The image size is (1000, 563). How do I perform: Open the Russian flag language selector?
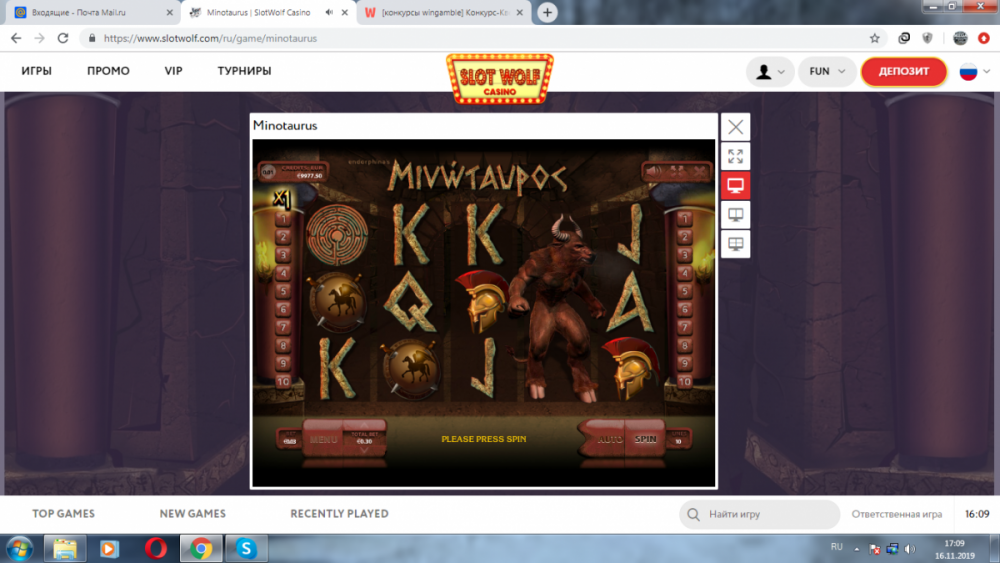[974, 72]
